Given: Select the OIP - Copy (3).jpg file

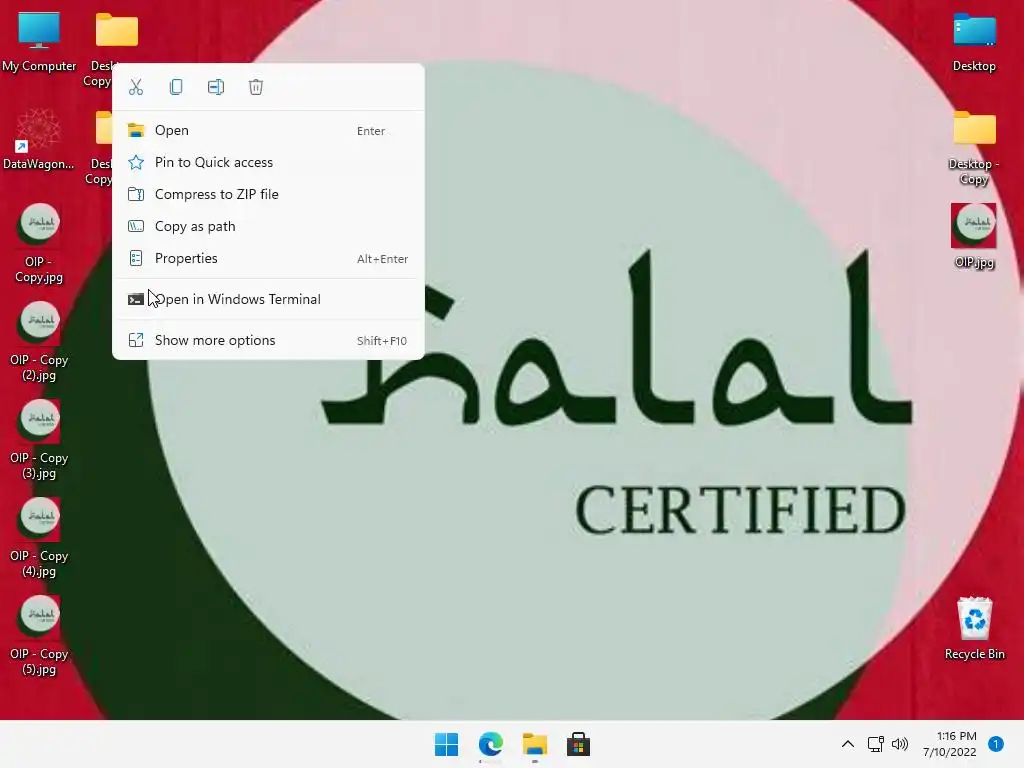Looking at the screenshot, I should coord(39,440).
